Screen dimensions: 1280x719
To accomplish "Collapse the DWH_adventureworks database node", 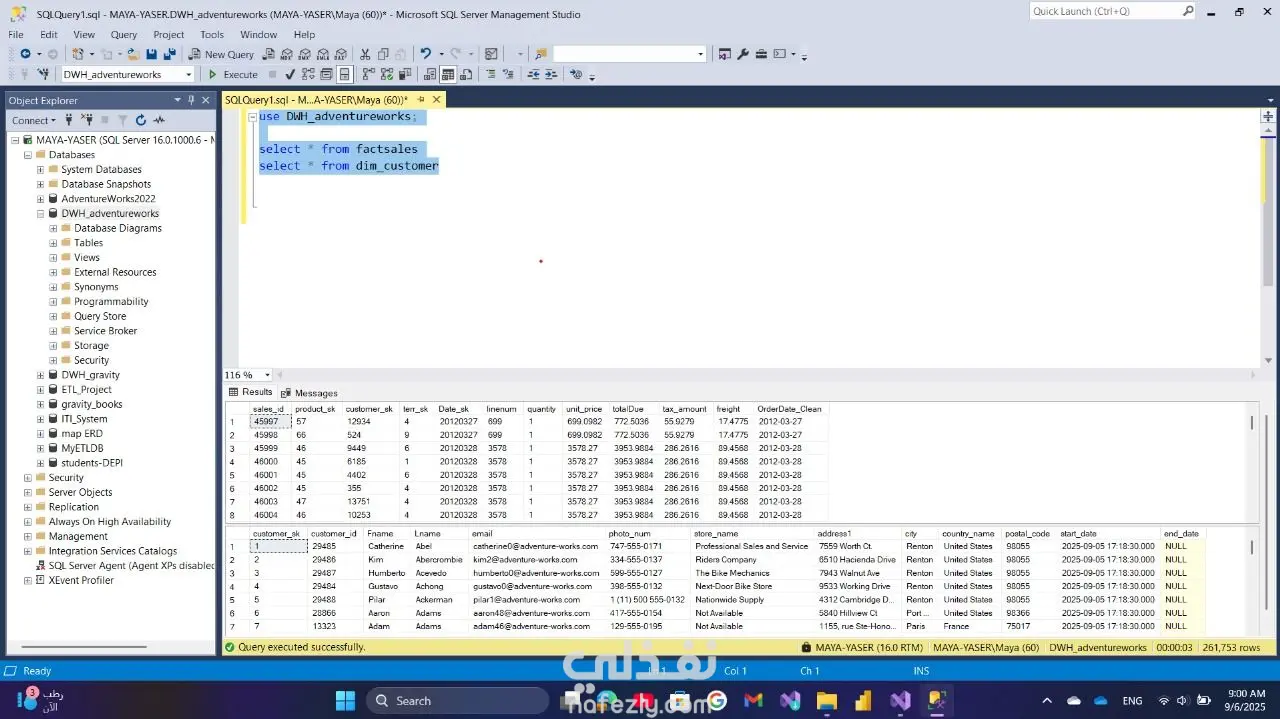I will pos(40,214).
